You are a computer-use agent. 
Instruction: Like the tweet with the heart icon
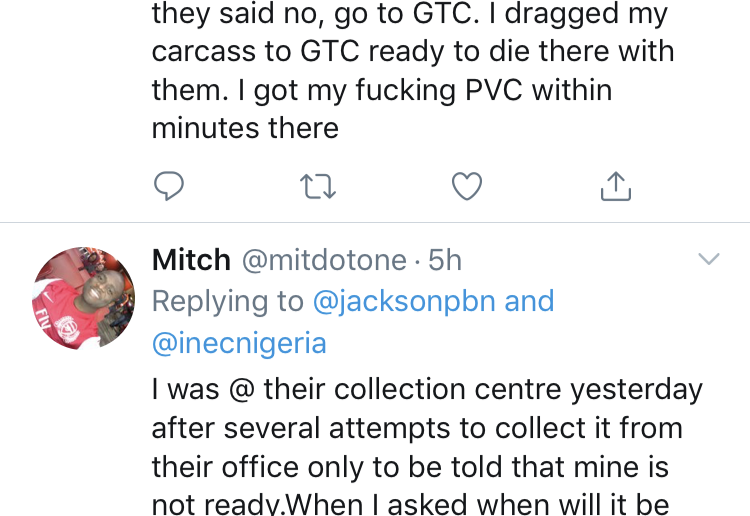tap(467, 186)
